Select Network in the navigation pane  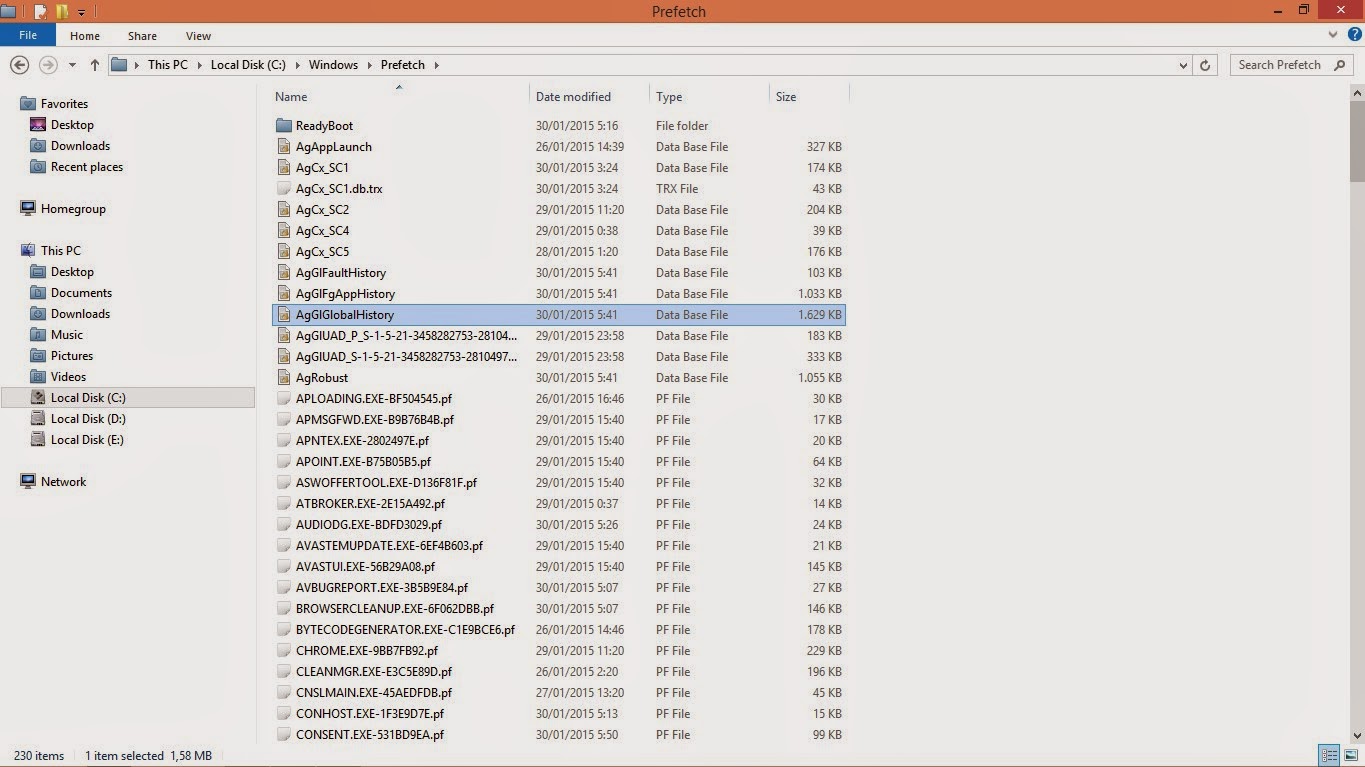[63, 482]
